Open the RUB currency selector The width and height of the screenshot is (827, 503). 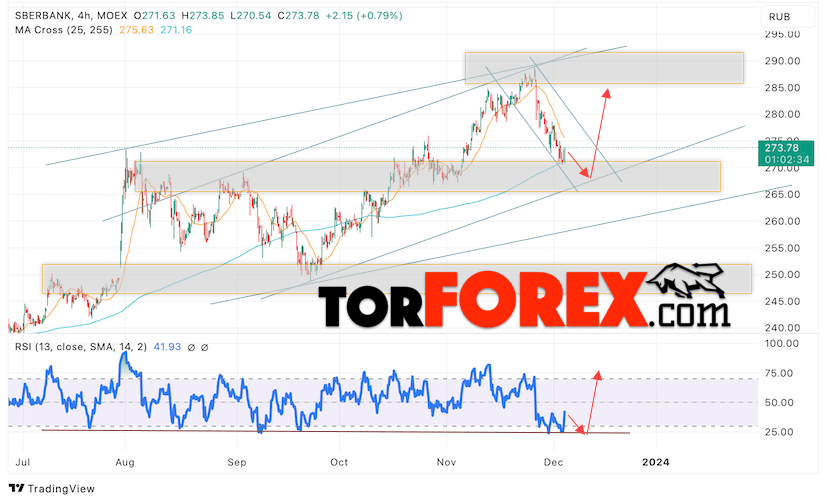tap(787, 17)
